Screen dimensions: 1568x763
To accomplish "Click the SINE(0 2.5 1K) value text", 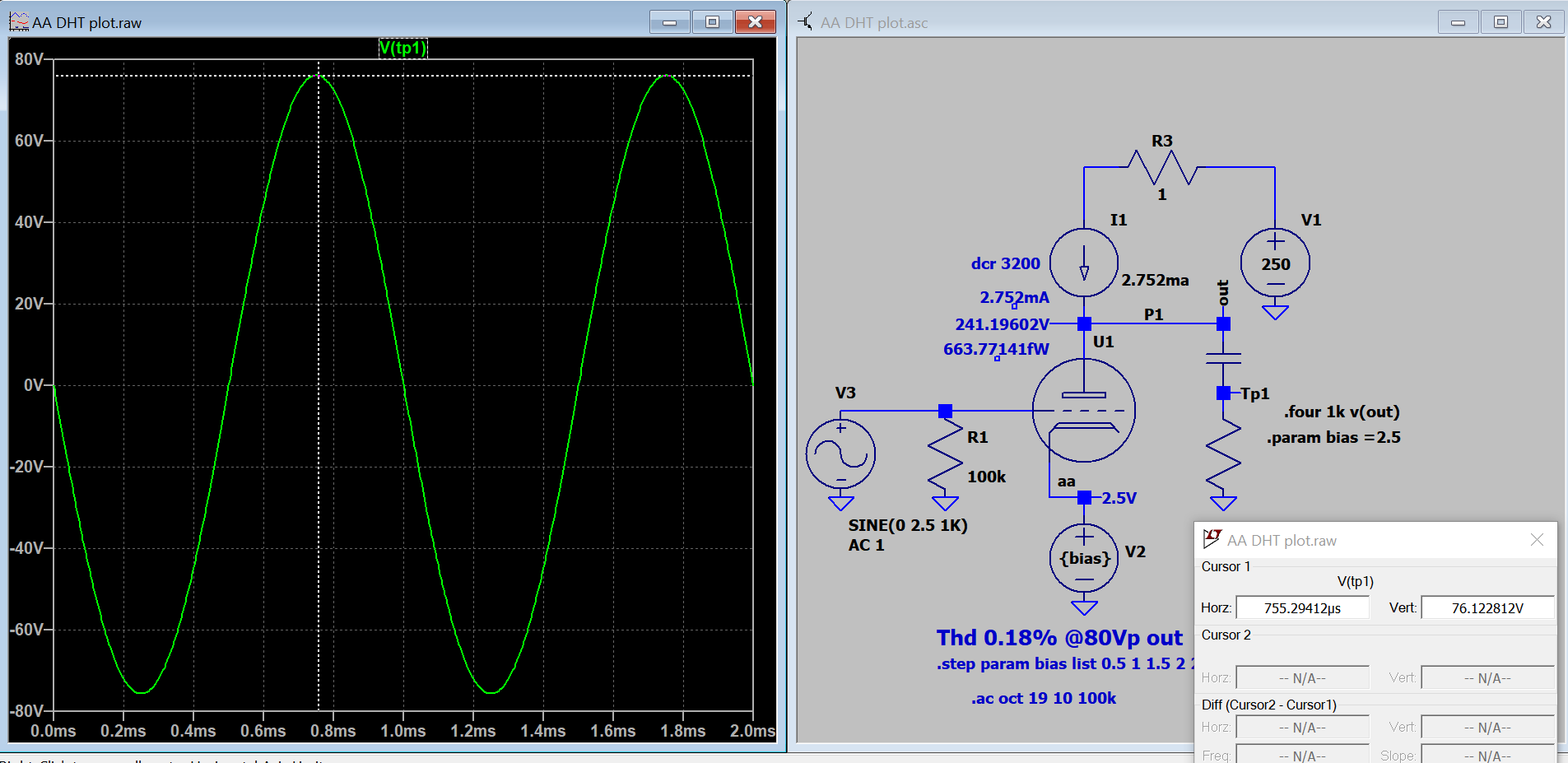I will pos(908,525).
